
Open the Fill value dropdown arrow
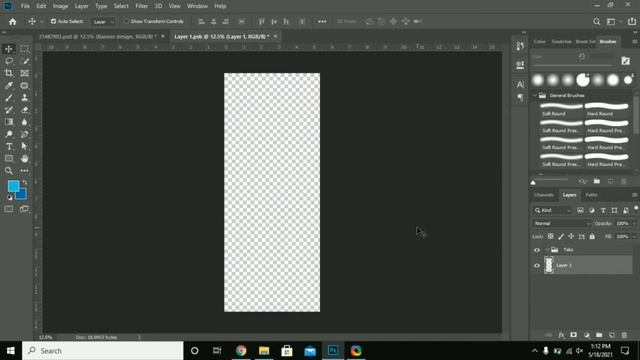click(x=634, y=236)
